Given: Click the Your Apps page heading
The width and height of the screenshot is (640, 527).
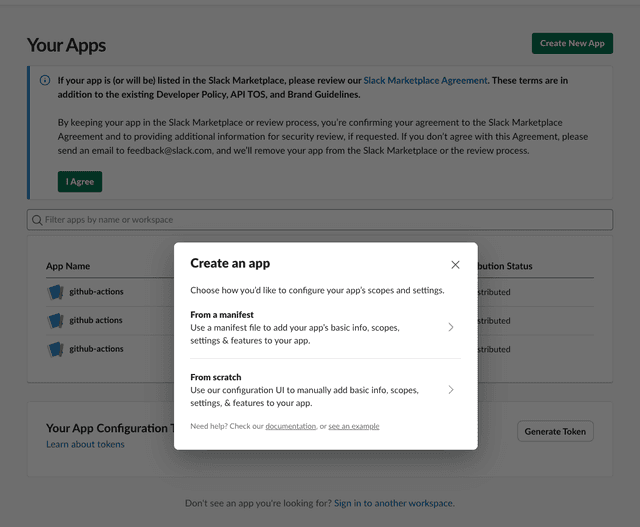Looking at the screenshot, I should [x=67, y=45].
